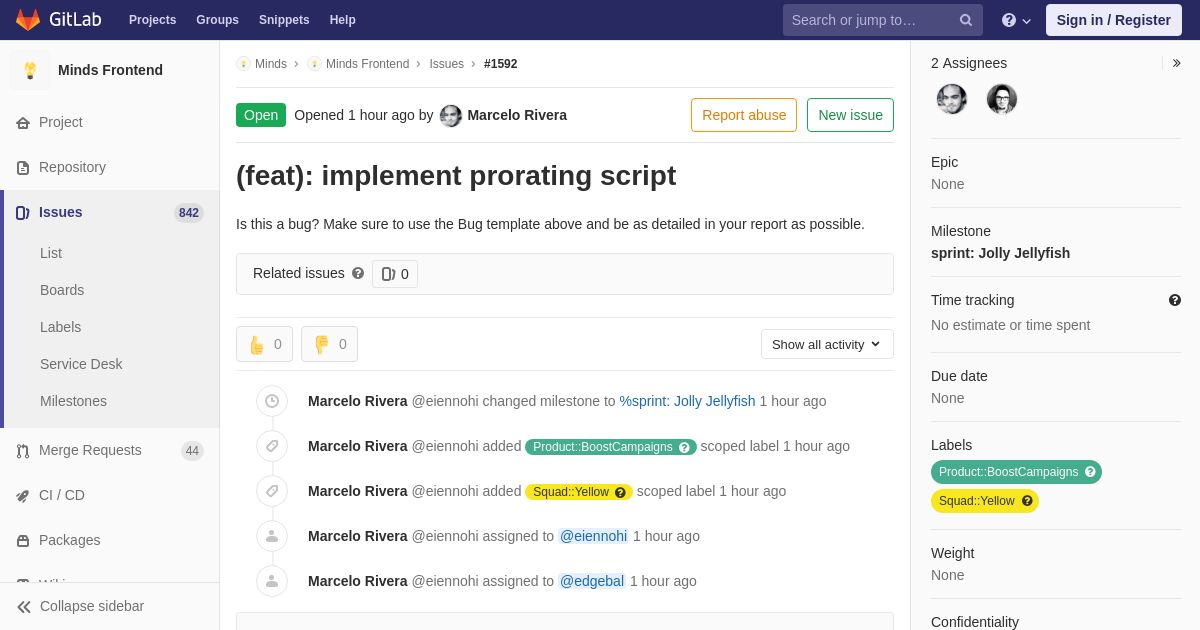Click the New issue button

click(850, 115)
